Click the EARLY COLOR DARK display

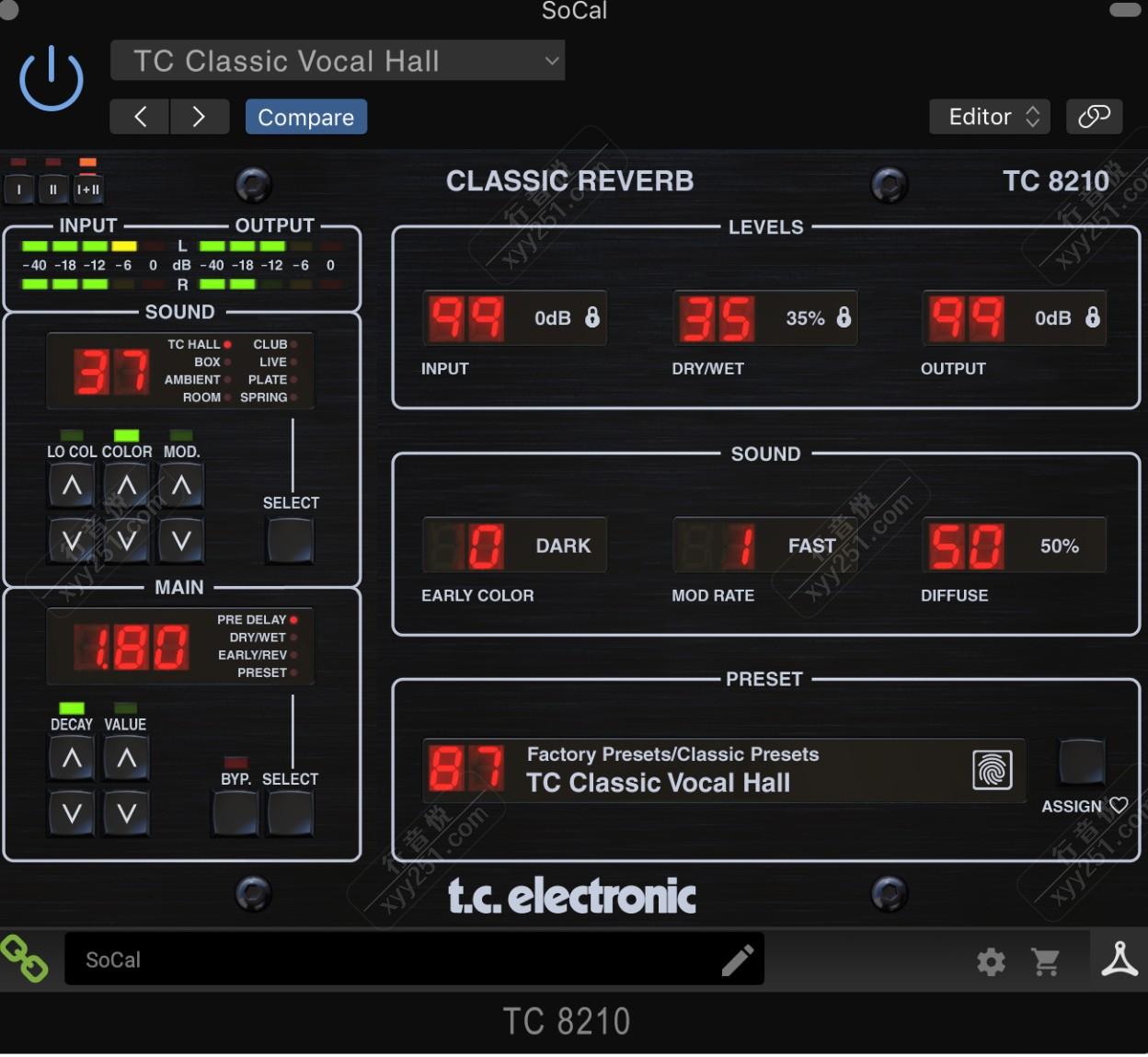514,546
